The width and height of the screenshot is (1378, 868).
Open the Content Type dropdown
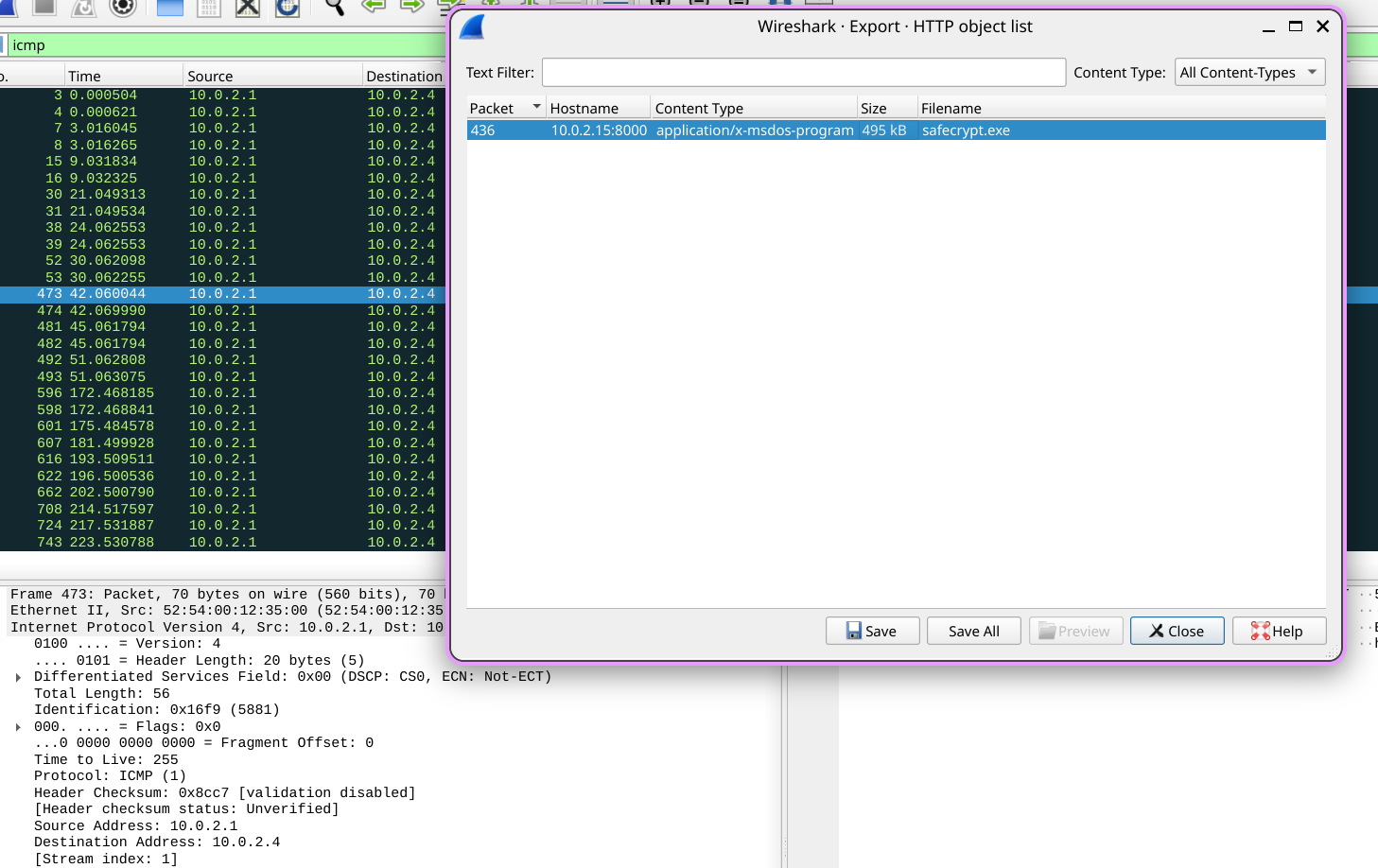1249,73
